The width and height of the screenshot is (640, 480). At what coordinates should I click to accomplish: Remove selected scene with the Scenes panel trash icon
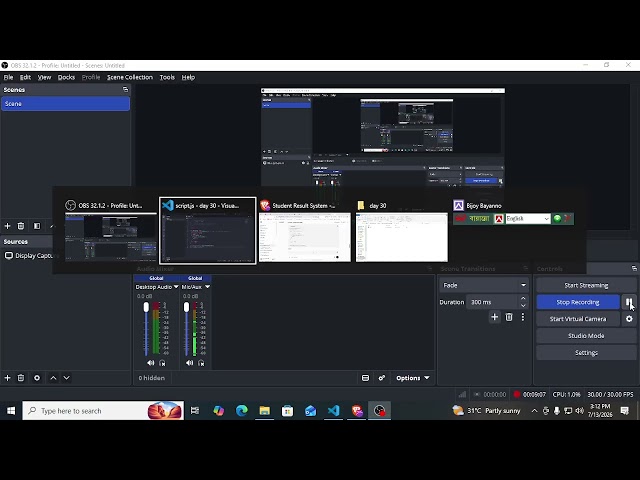point(21,226)
